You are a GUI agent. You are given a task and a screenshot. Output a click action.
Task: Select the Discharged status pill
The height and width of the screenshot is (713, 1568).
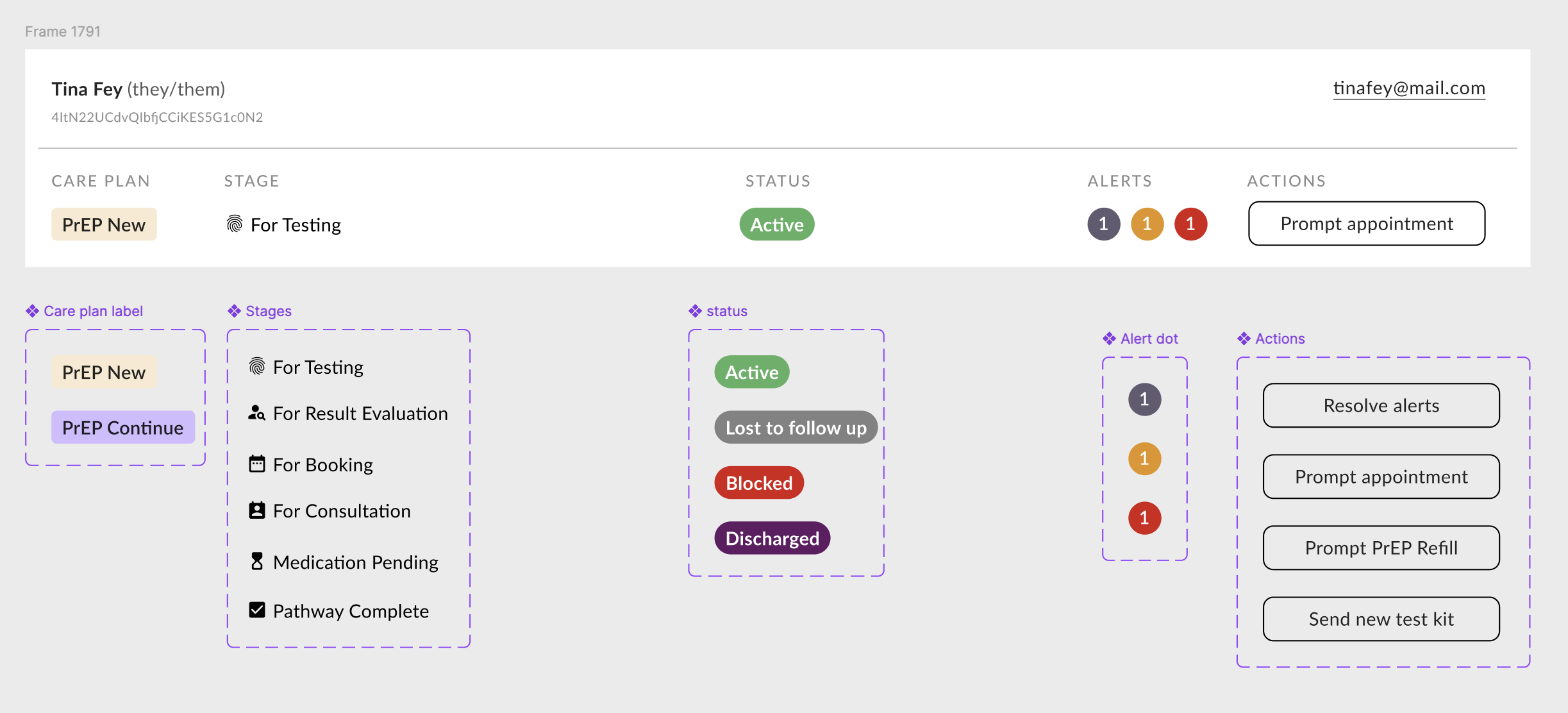click(772, 538)
